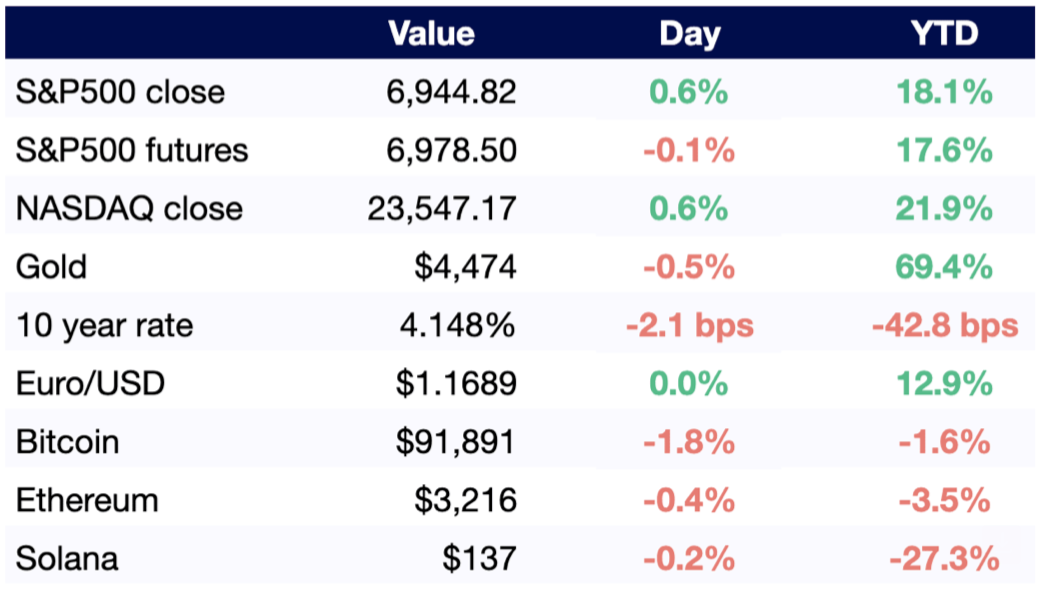Select the Bitcoin row label
The width and height of the screenshot is (1042, 591).
click(x=67, y=441)
